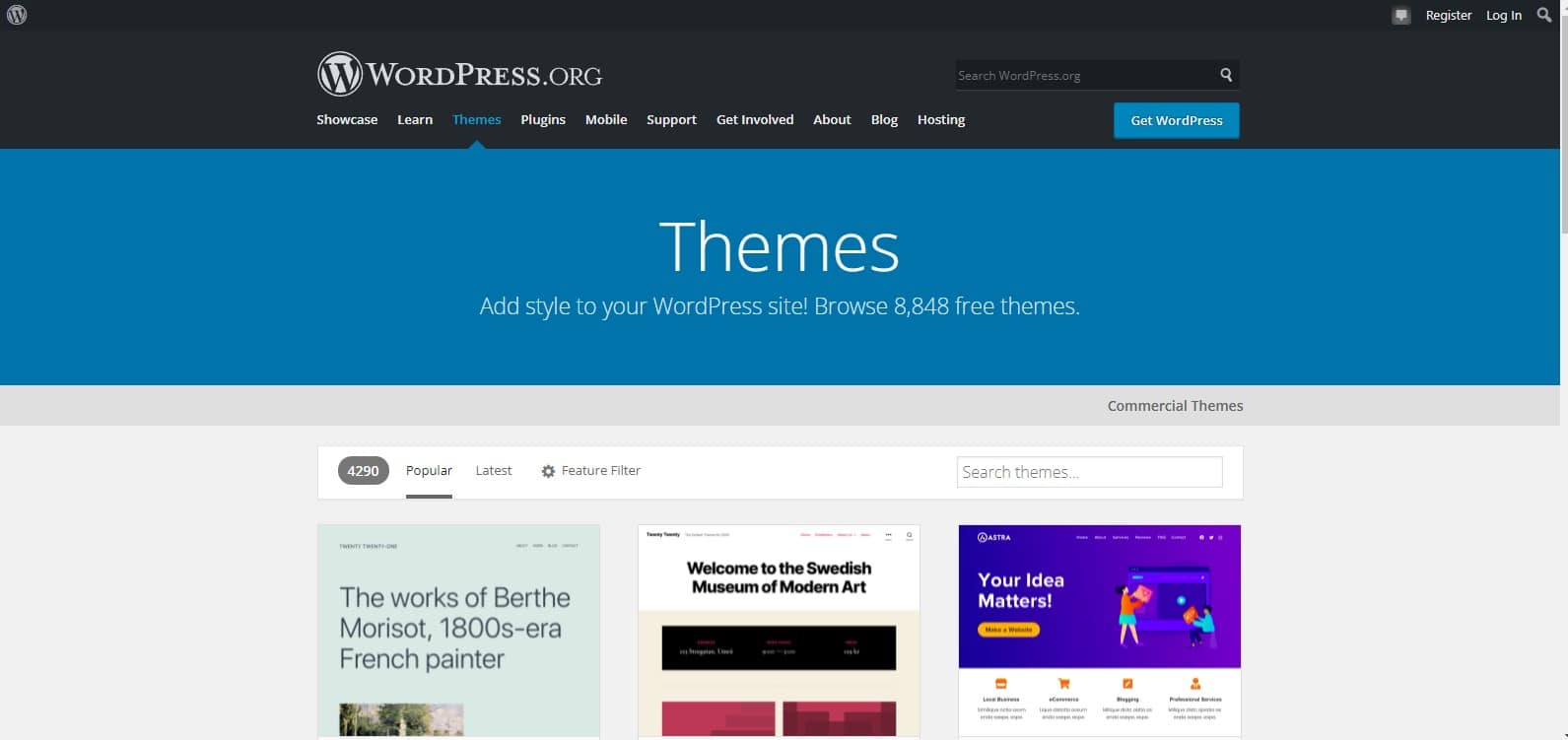1568x740 pixels.
Task: Visit the Blog menu item
Action: click(884, 119)
